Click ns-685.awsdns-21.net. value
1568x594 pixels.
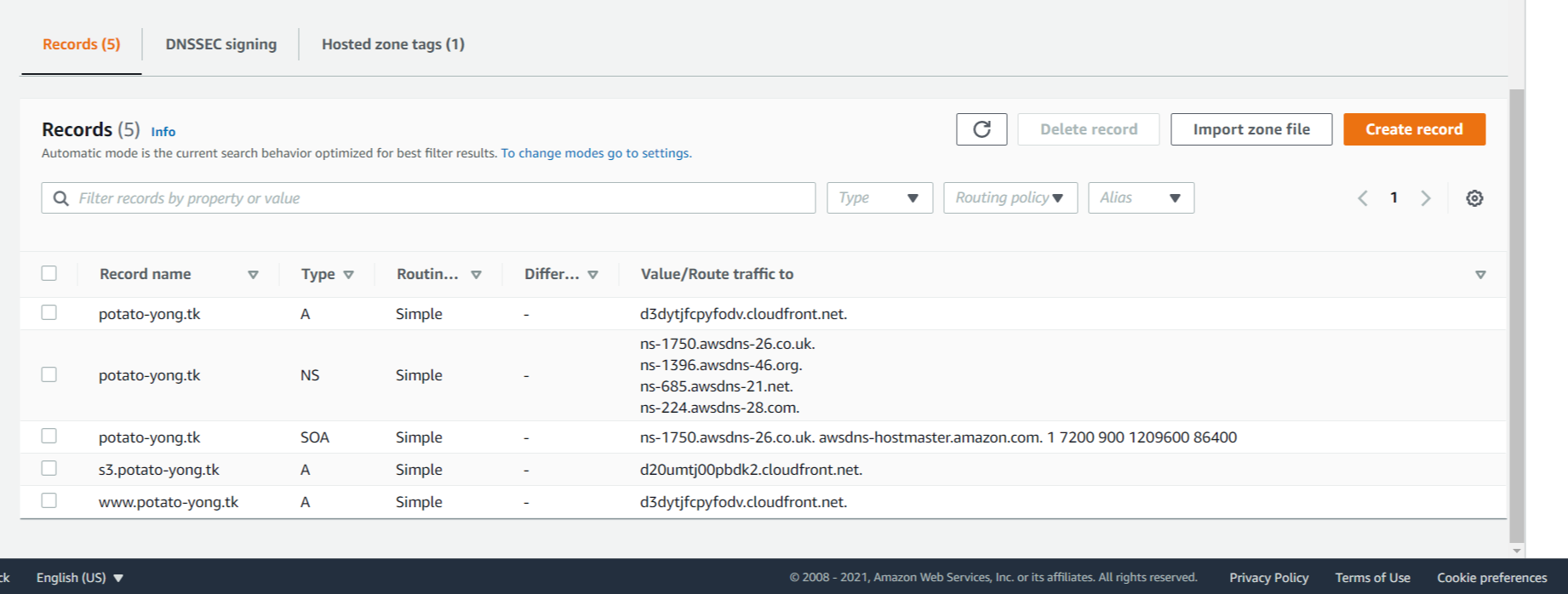[716, 386]
